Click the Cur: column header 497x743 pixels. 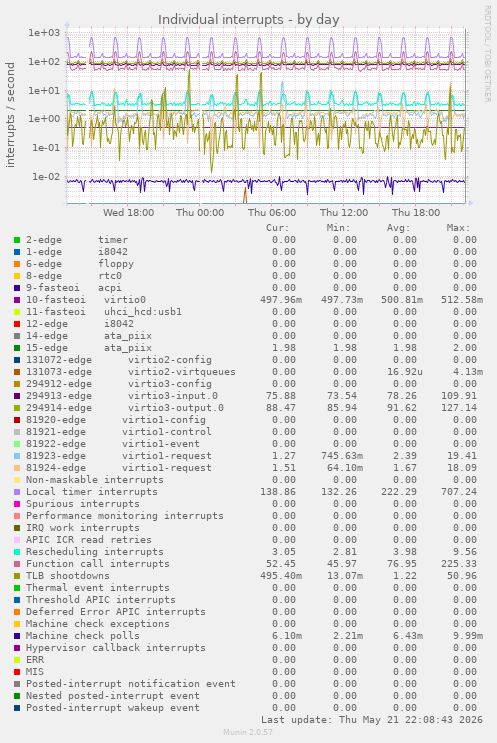(278, 228)
